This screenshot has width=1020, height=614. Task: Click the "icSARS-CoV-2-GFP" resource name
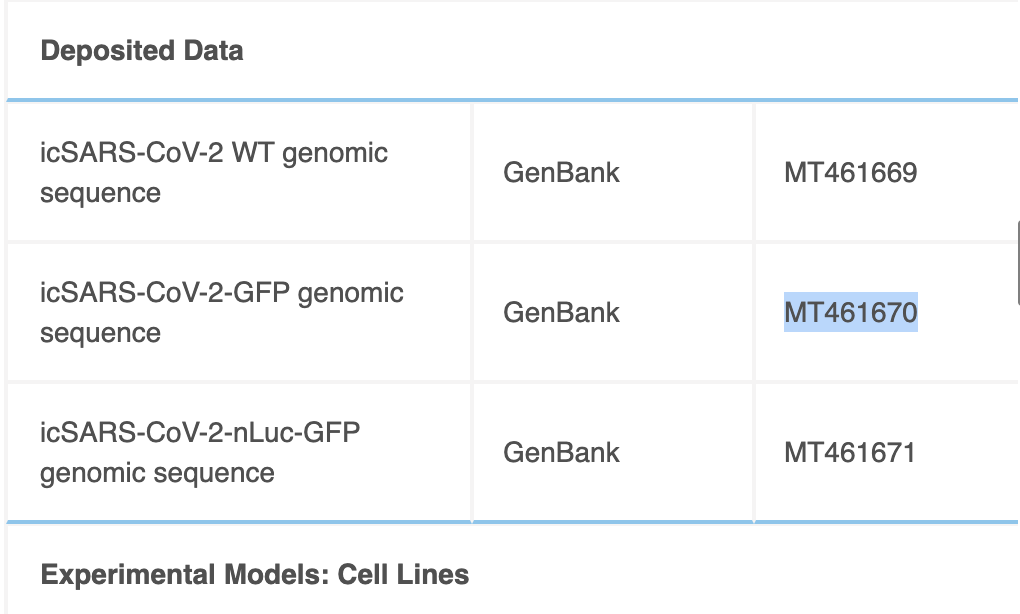(x=165, y=293)
